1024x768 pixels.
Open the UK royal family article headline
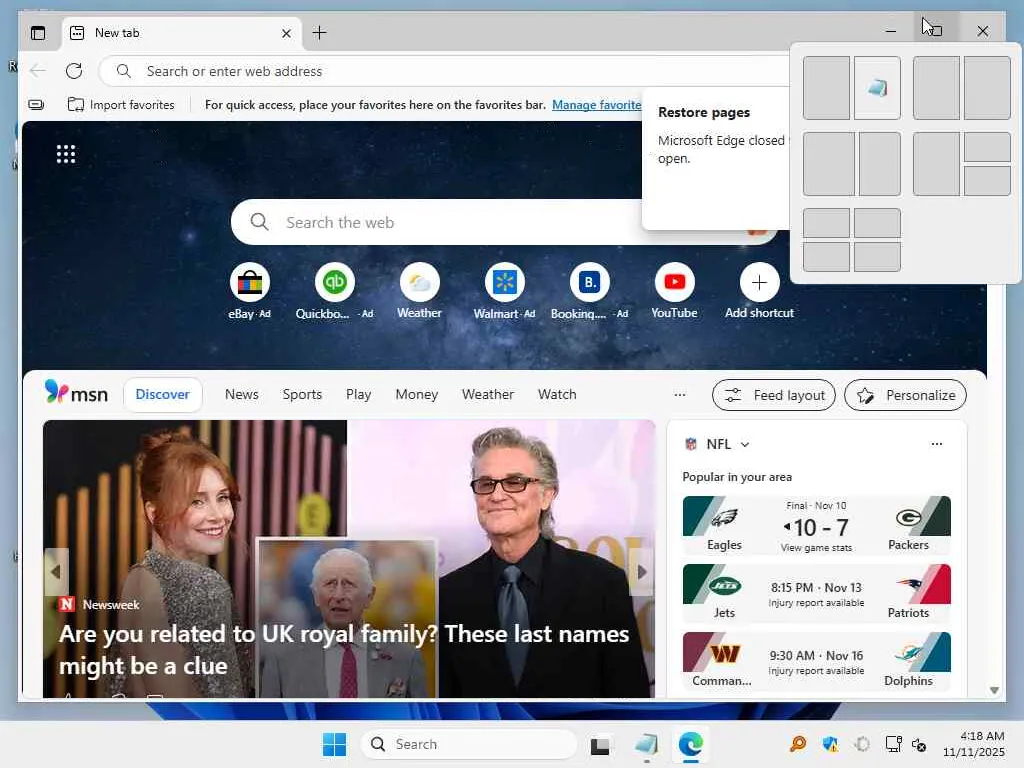coord(344,650)
